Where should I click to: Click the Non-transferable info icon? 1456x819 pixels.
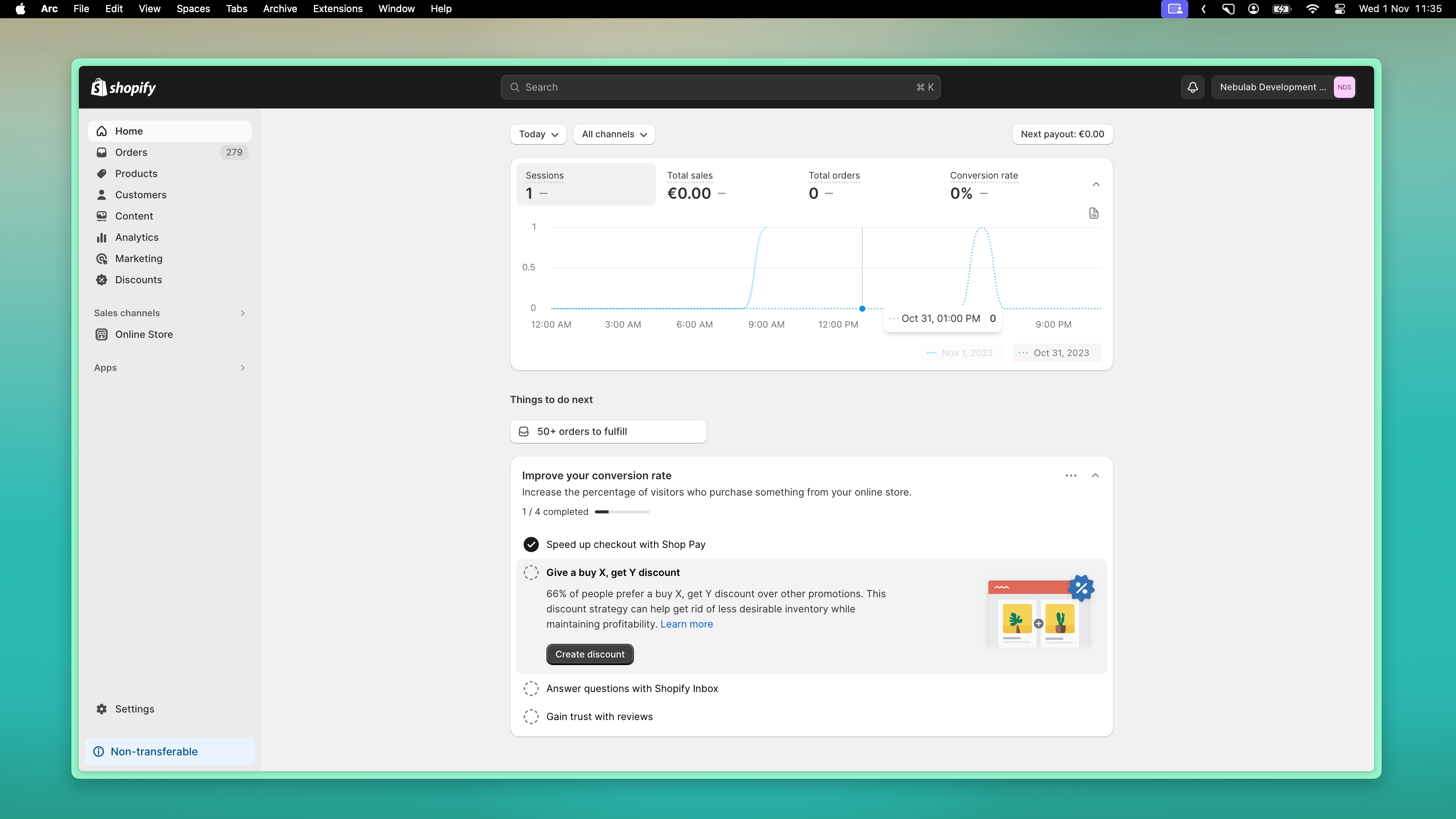click(98, 751)
